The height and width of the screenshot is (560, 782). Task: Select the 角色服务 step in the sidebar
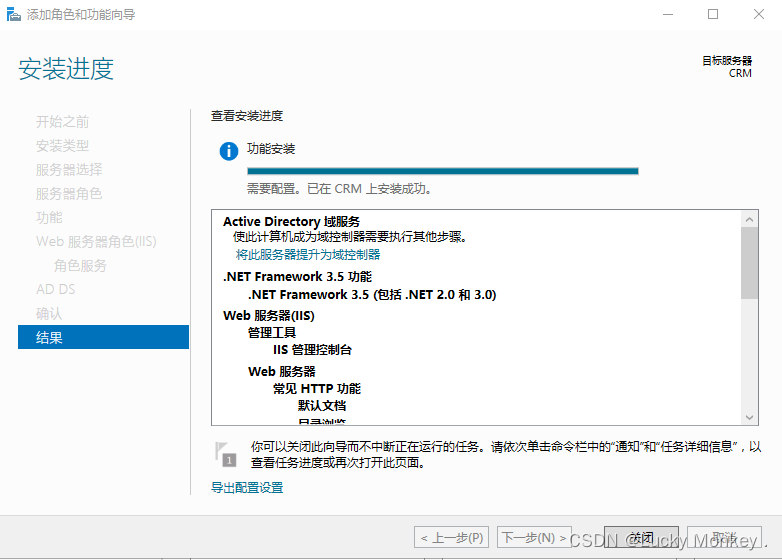[80, 265]
